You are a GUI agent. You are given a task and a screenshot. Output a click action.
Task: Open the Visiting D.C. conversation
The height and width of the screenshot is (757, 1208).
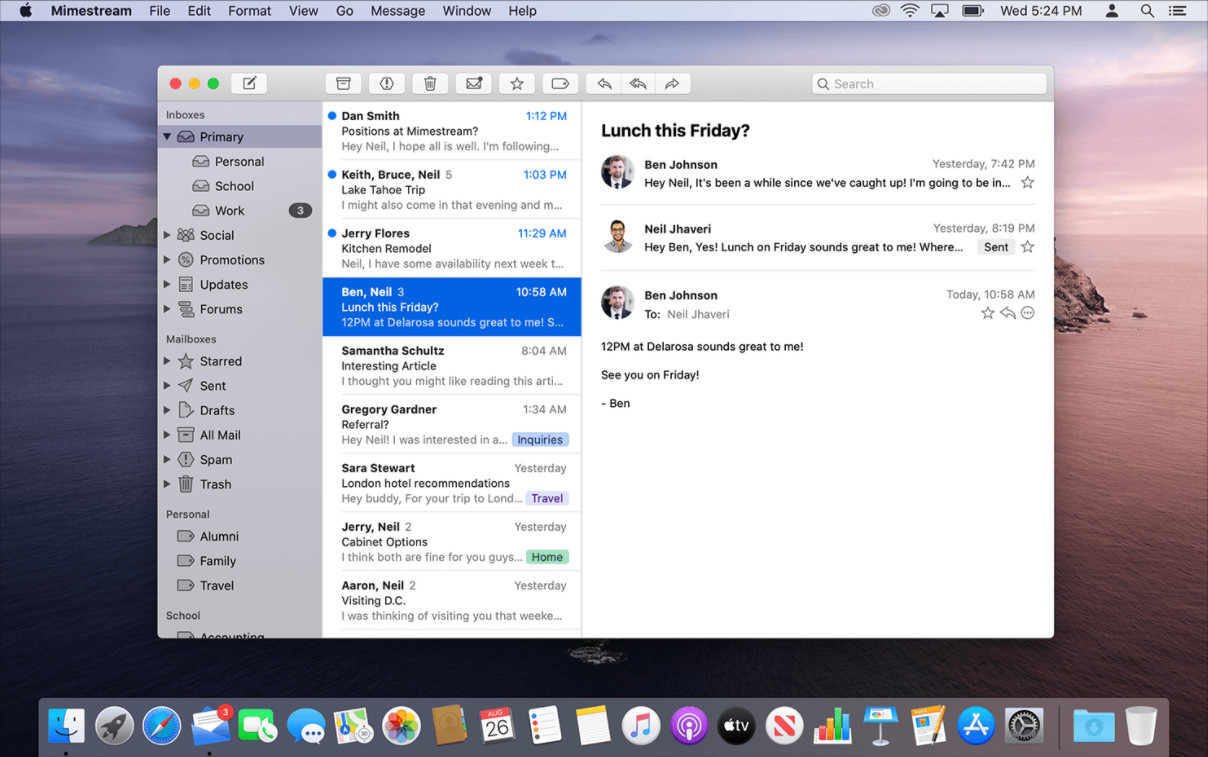pyautogui.click(x=452, y=601)
